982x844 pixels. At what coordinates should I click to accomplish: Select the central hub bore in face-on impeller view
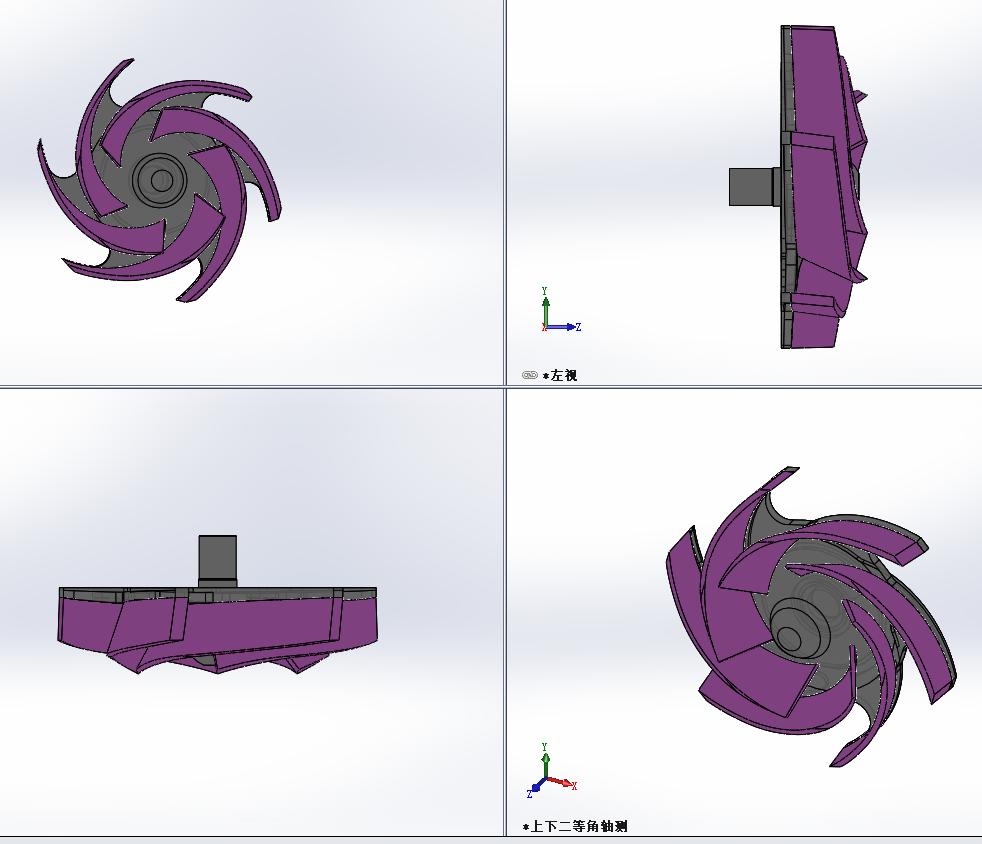(x=159, y=180)
